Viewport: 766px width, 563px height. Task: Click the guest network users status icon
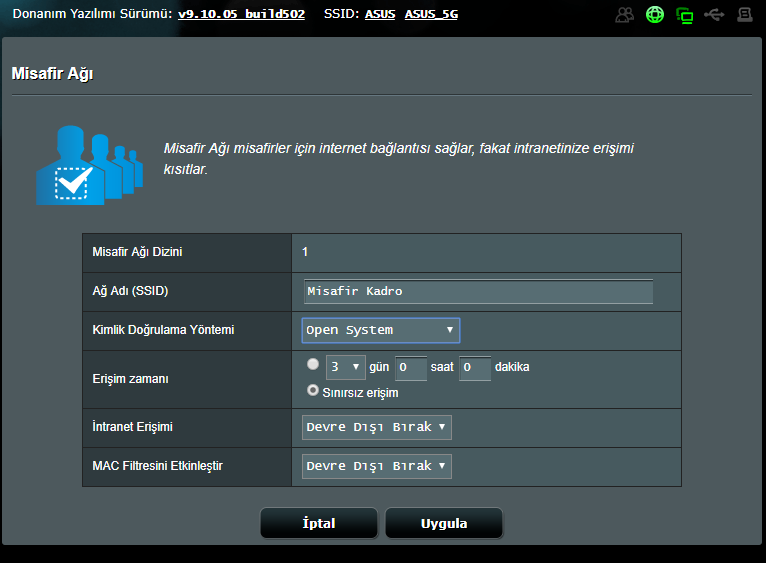click(x=624, y=15)
